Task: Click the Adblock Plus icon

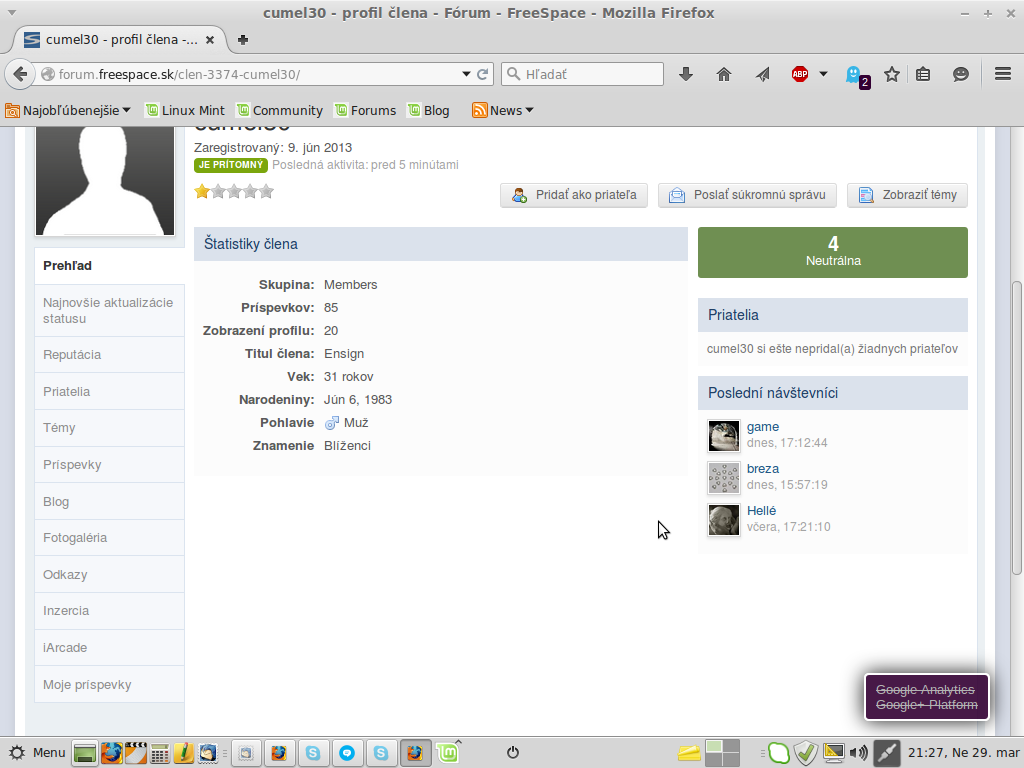Action: coord(800,74)
